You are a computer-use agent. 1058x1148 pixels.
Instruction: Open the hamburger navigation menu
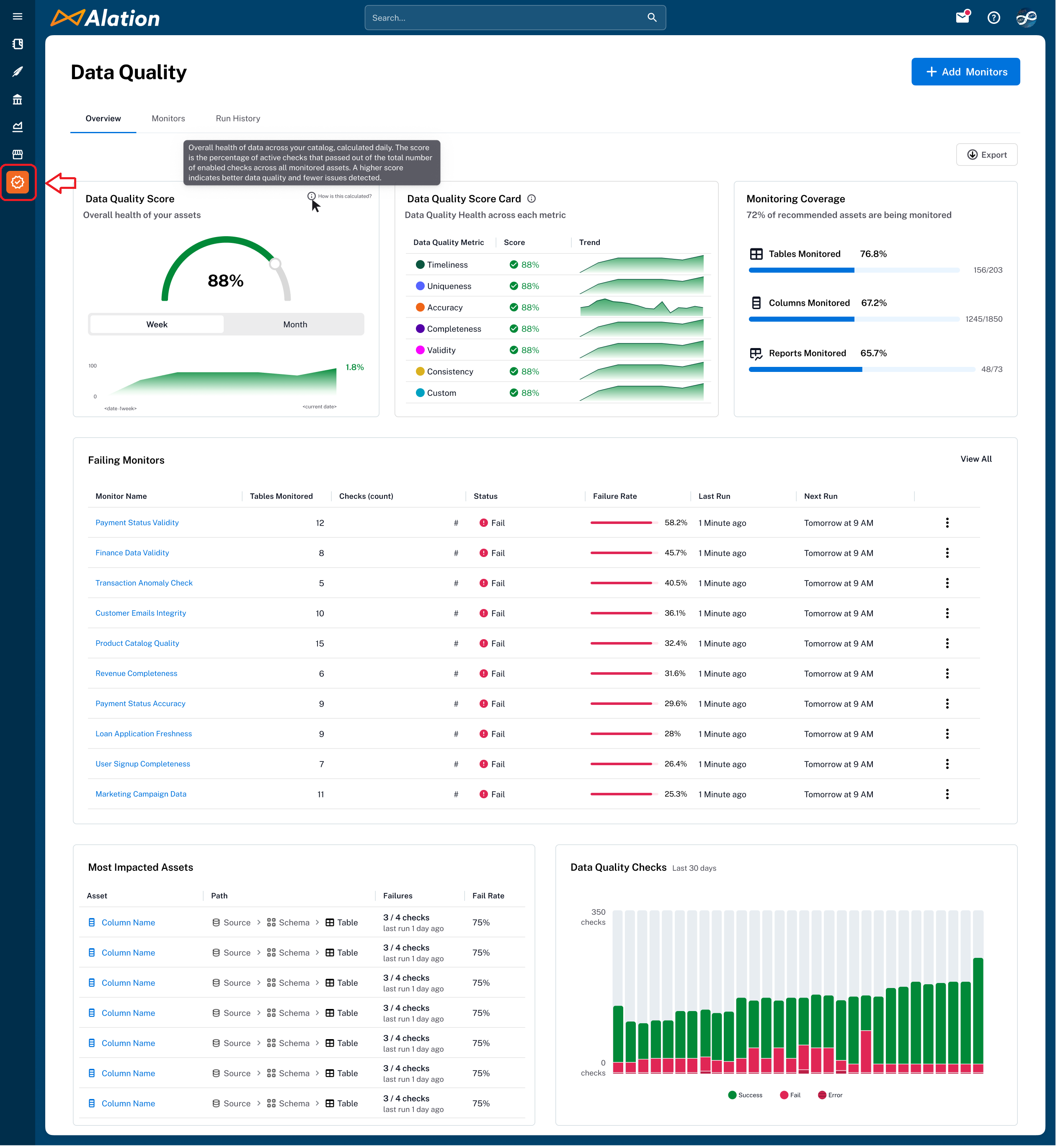point(17,17)
